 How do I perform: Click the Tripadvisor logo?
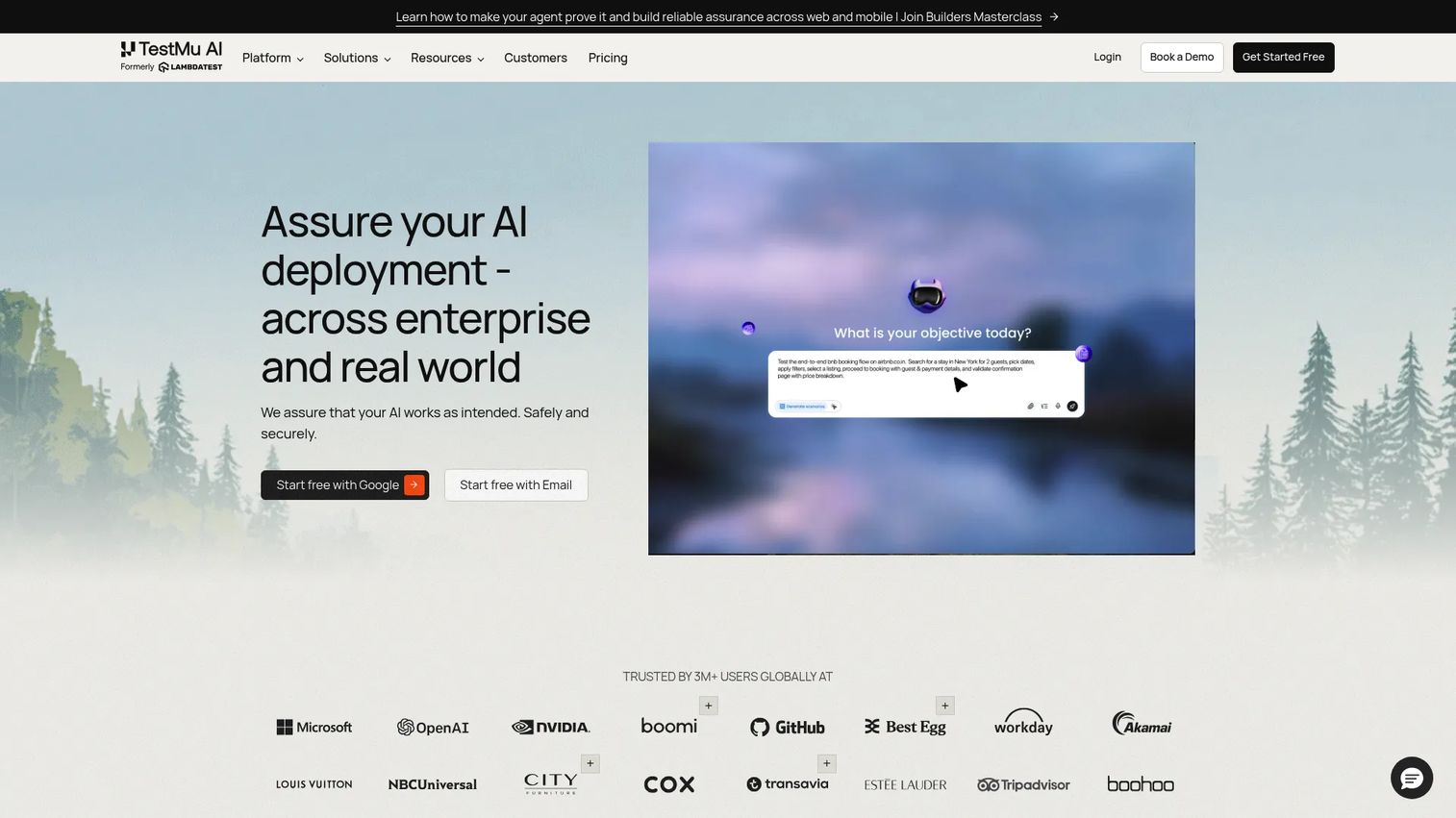click(1023, 784)
